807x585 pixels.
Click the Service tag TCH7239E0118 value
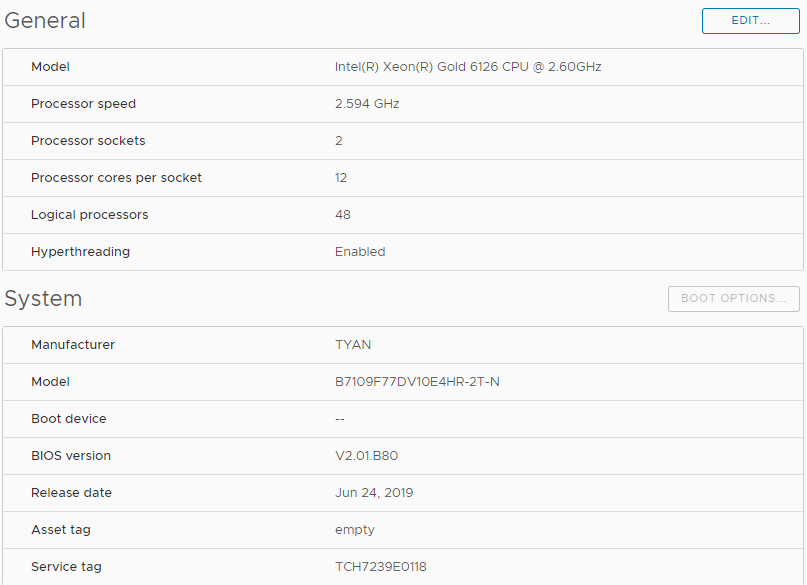tap(381, 567)
